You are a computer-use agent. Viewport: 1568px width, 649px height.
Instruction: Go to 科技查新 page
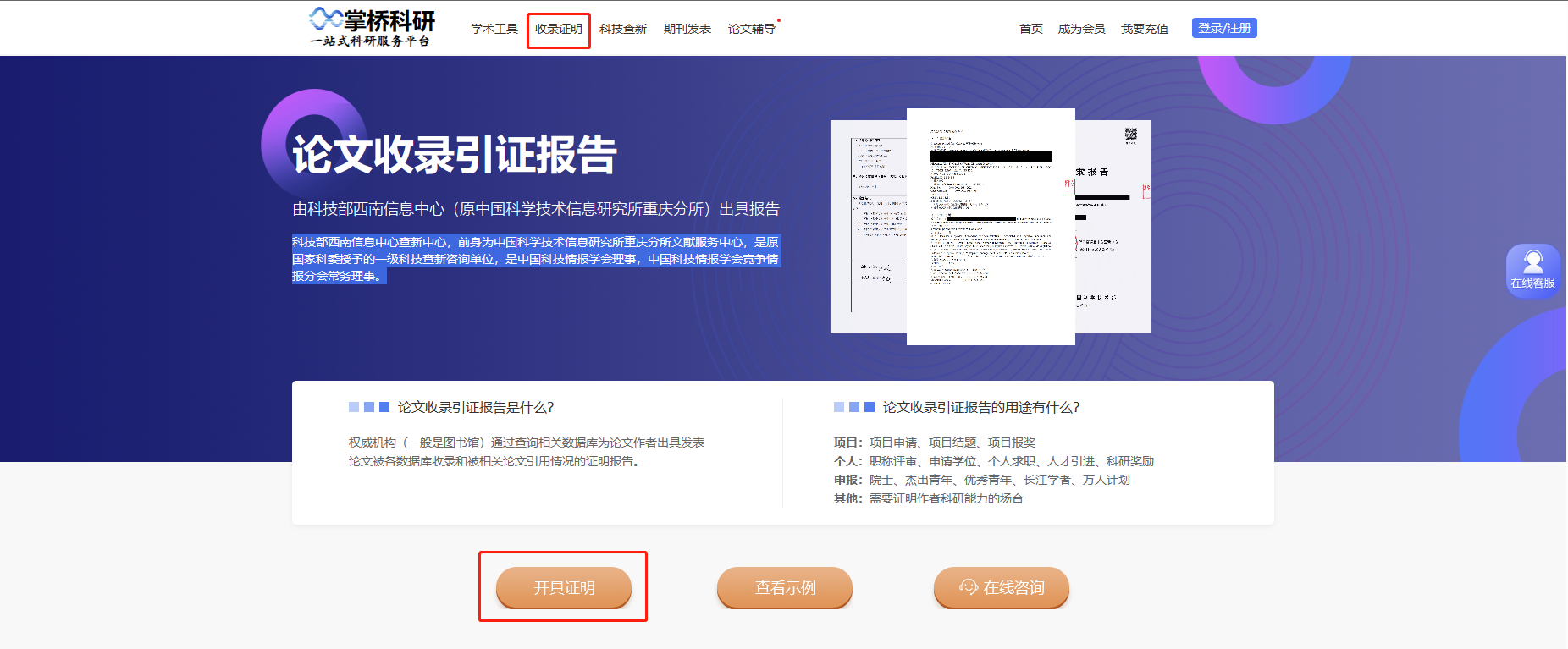point(623,29)
